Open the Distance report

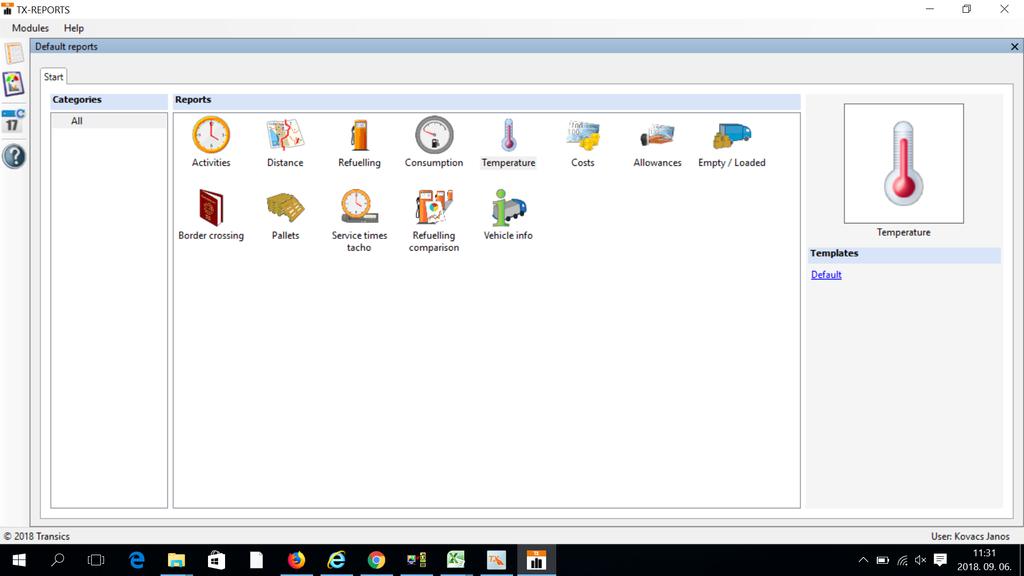[285, 142]
